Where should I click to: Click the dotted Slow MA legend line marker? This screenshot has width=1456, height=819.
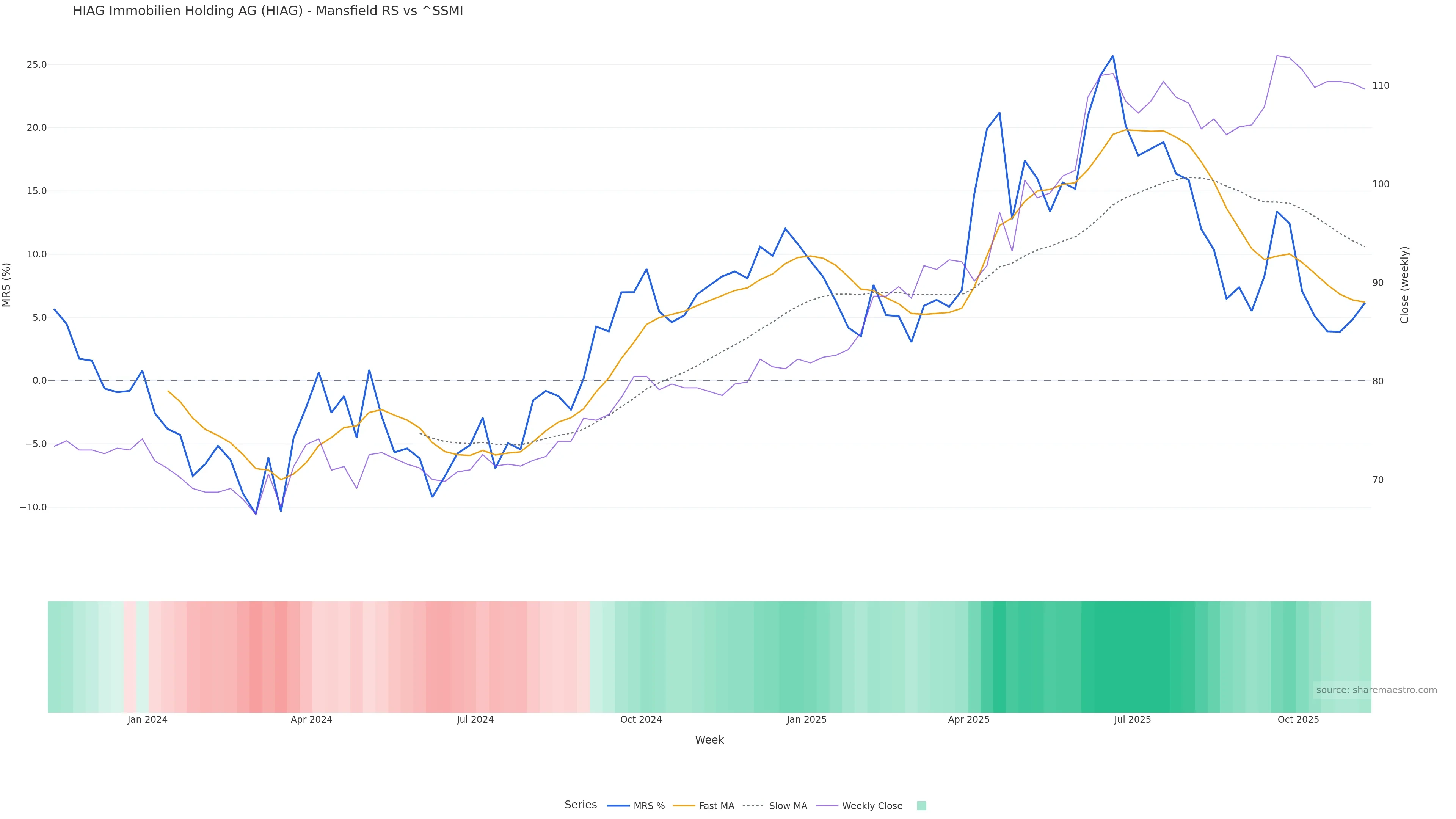point(753,806)
